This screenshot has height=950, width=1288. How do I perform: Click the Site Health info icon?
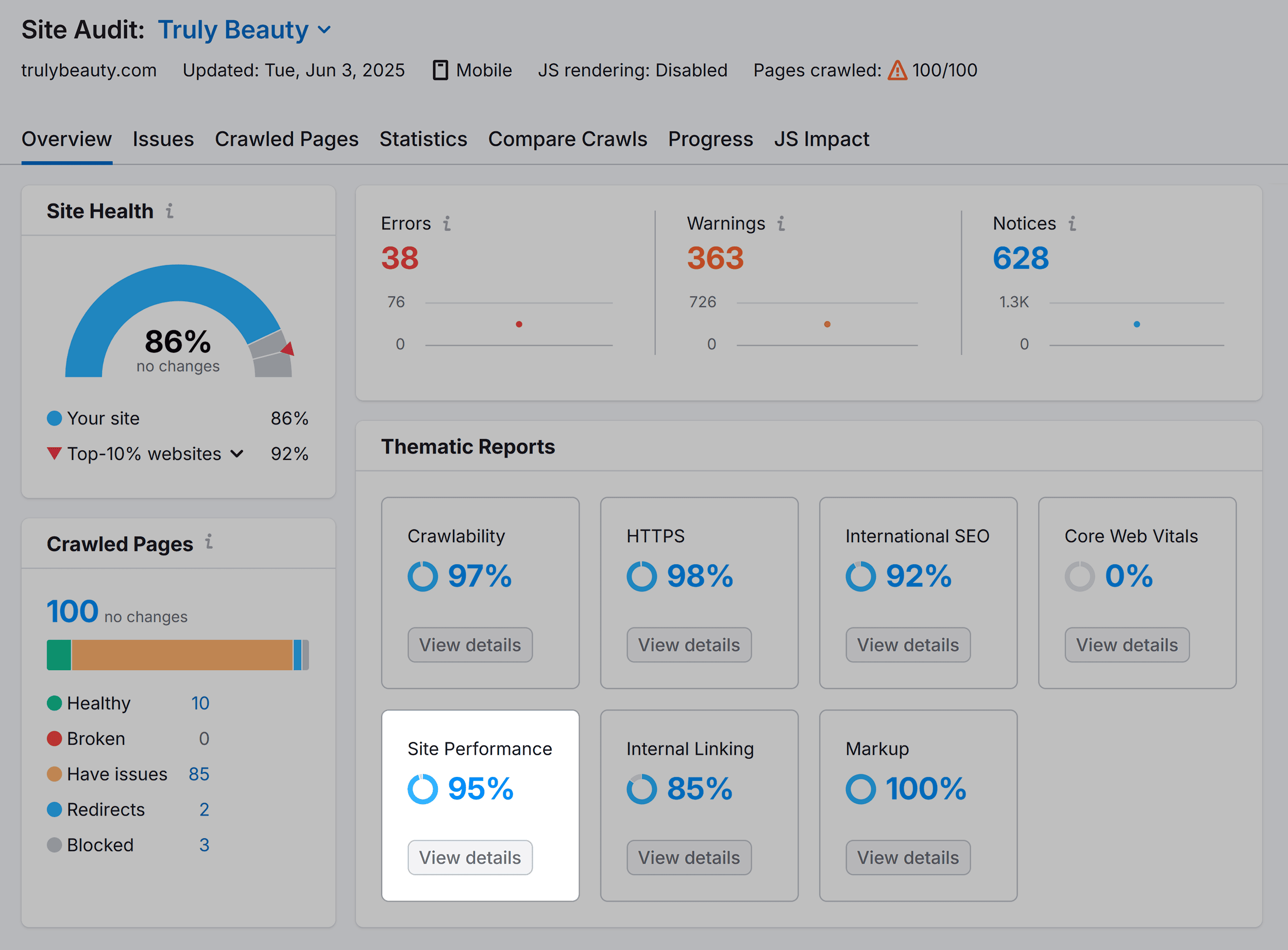(x=170, y=211)
